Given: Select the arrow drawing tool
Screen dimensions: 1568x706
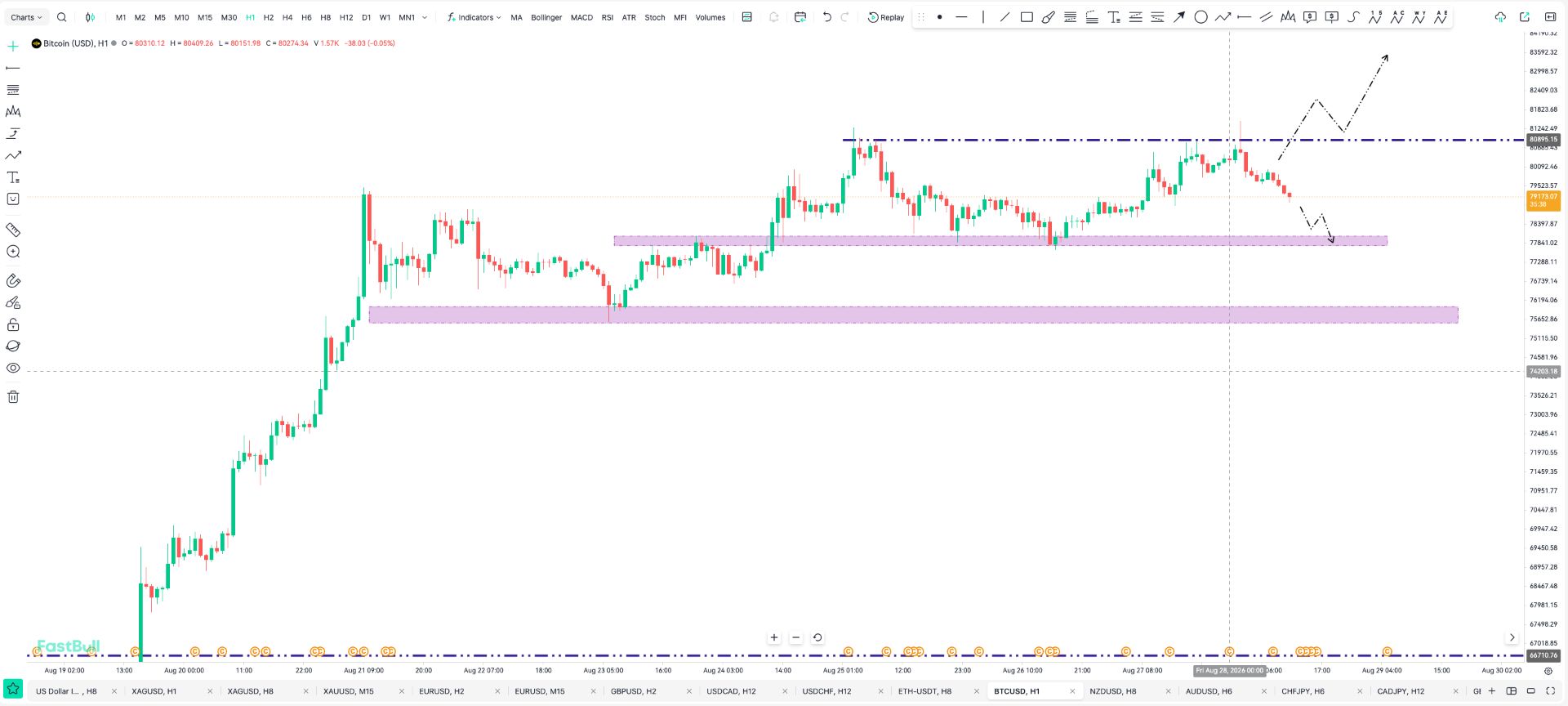Looking at the screenshot, I should coord(1179,17).
